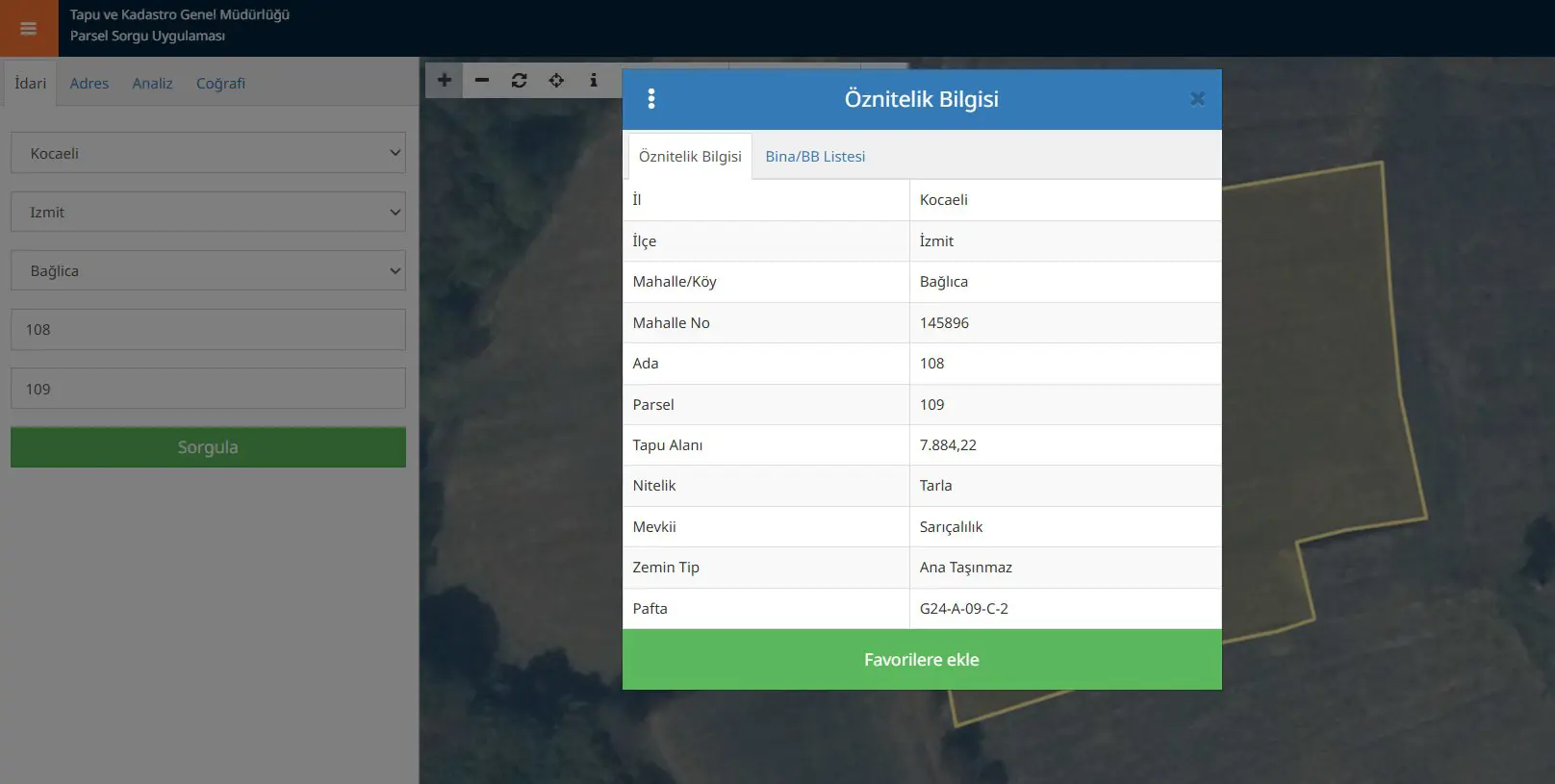Switch to the İdari tab
This screenshot has height=784, width=1555.
(x=30, y=83)
